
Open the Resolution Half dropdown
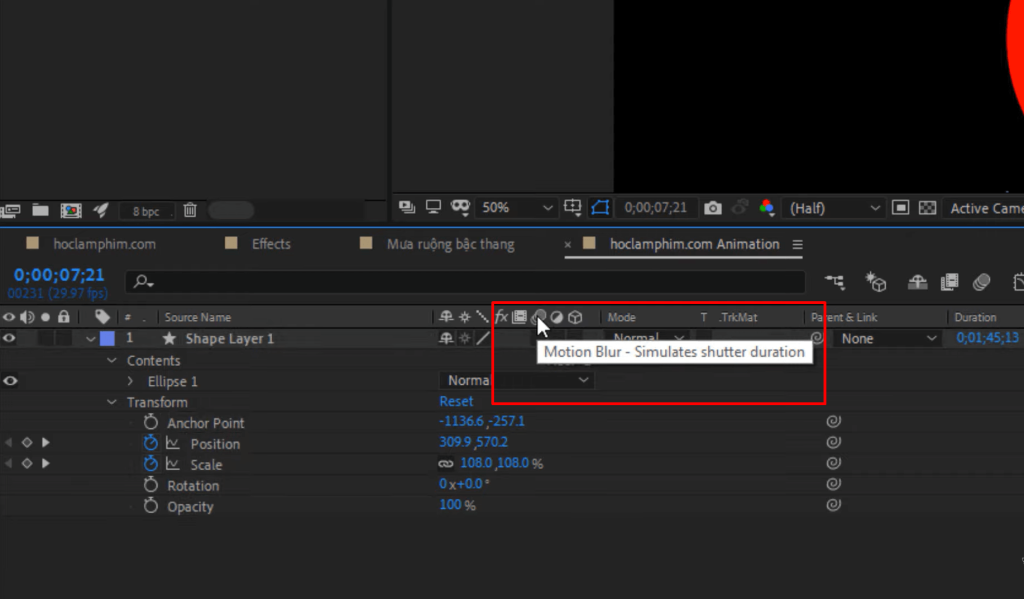[833, 207]
